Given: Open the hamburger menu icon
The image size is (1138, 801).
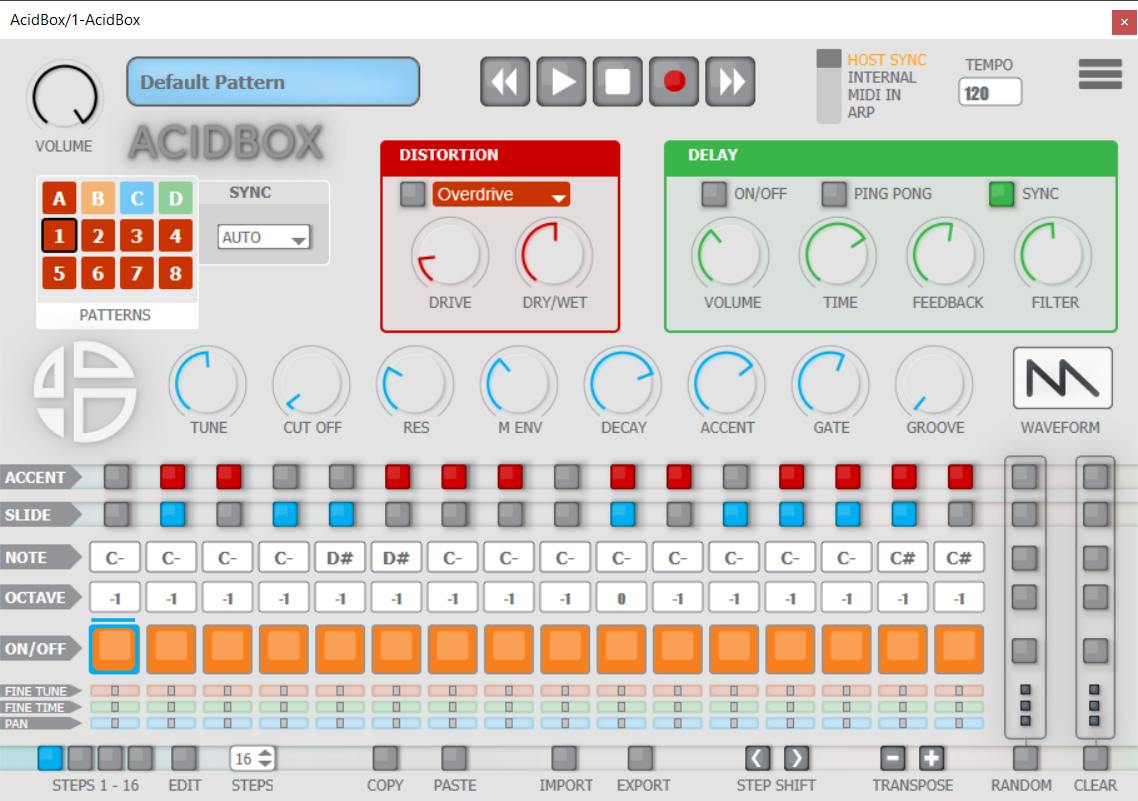Looking at the screenshot, I should (1100, 74).
